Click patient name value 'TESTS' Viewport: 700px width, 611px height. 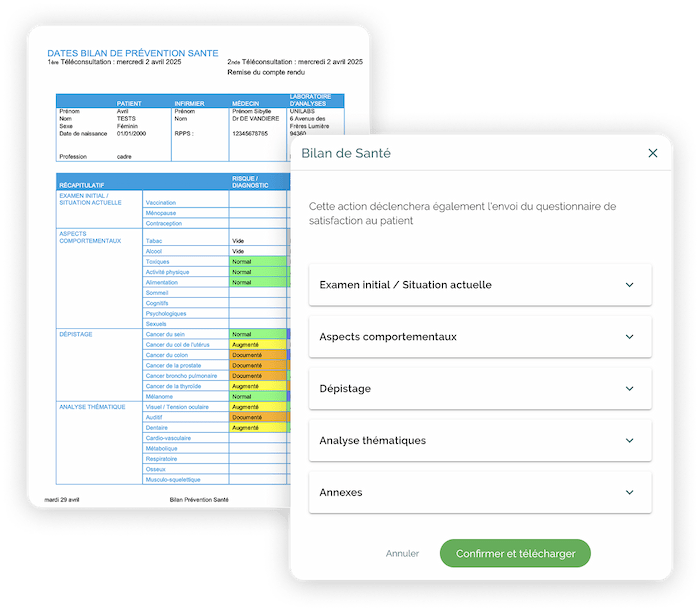pyautogui.click(x=126, y=119)
